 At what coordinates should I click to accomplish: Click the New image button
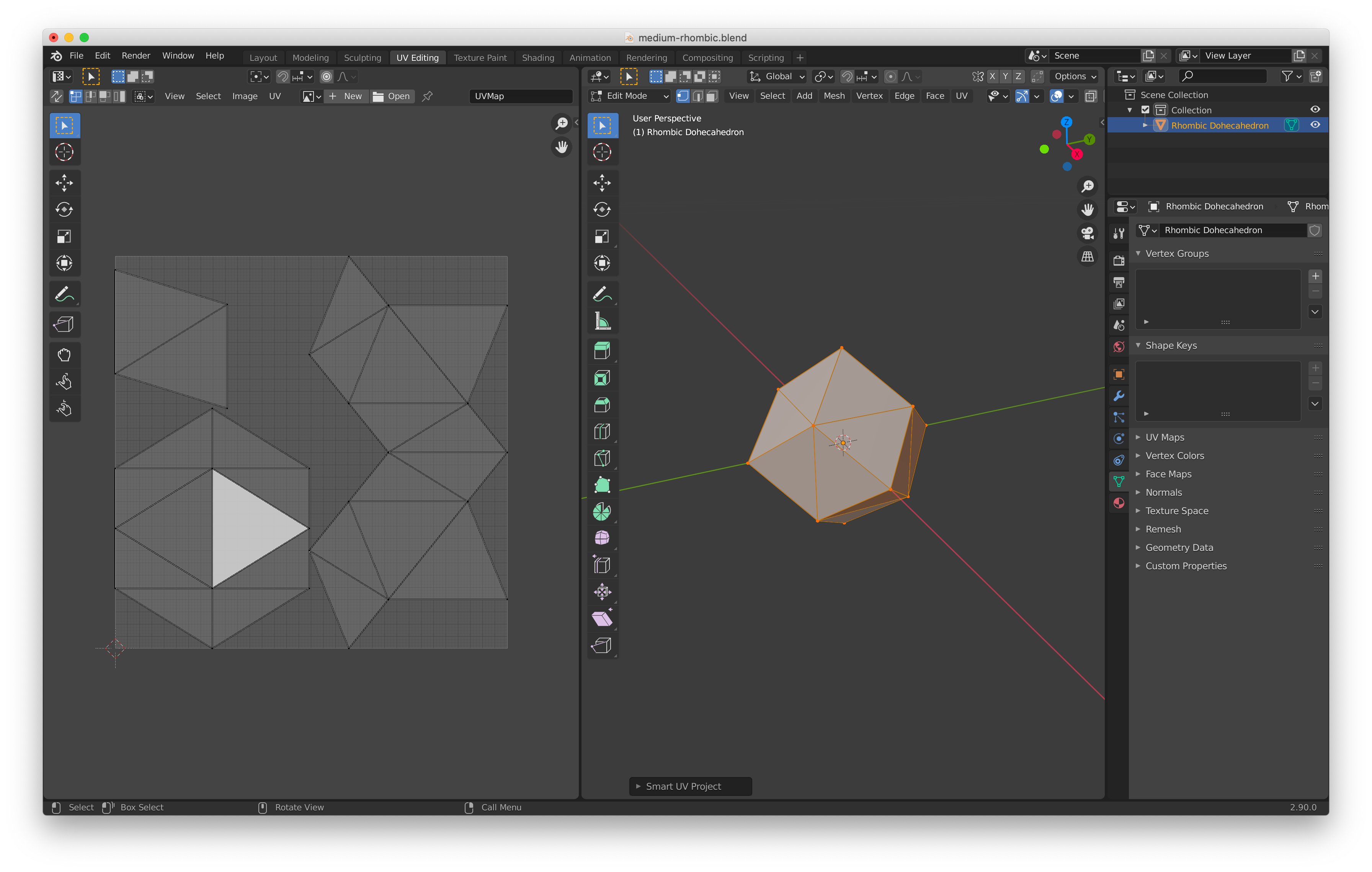point(346,96)
